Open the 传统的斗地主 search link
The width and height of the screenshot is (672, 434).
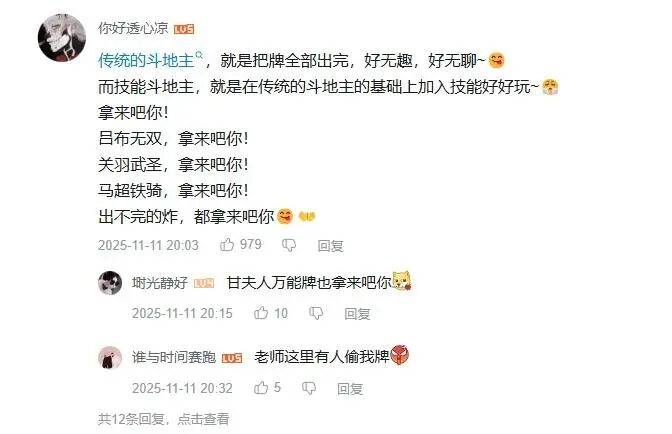click(146, 61)
